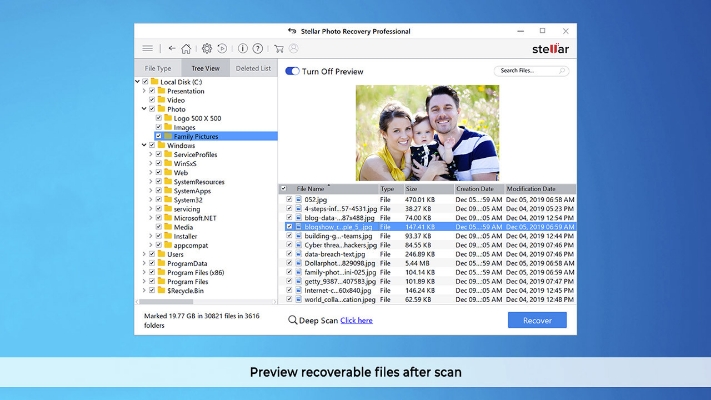
Task: Click the Stellar logo
Action: [550, 49]
